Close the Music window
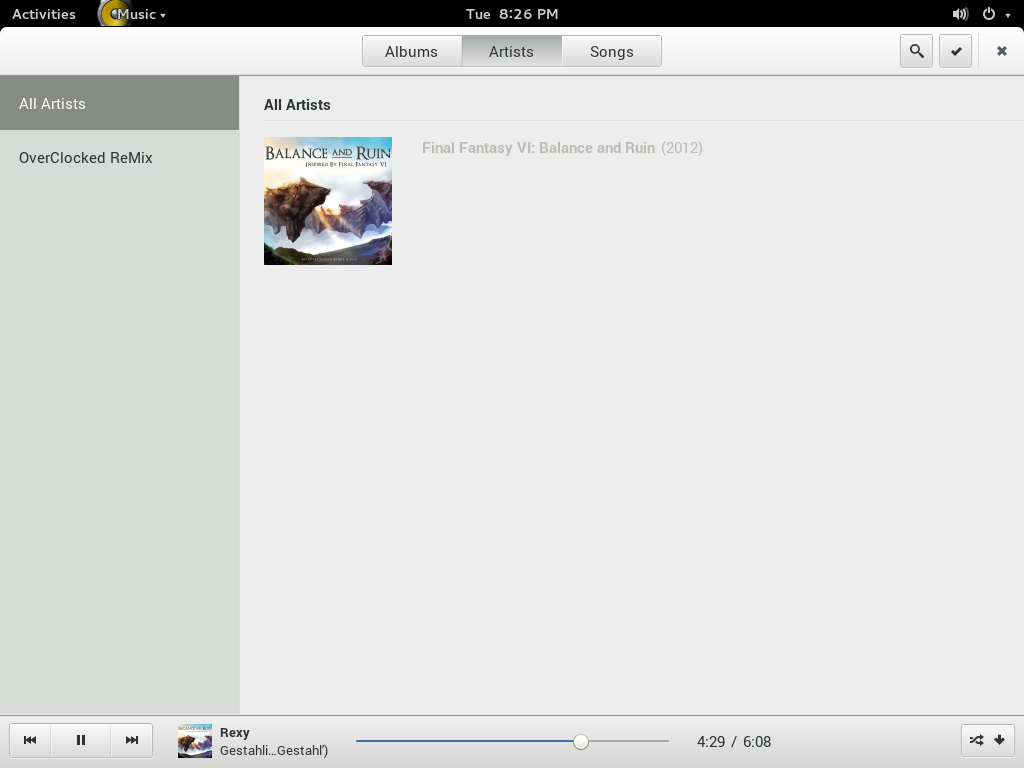1024x768 pixels. point(1002,51)
